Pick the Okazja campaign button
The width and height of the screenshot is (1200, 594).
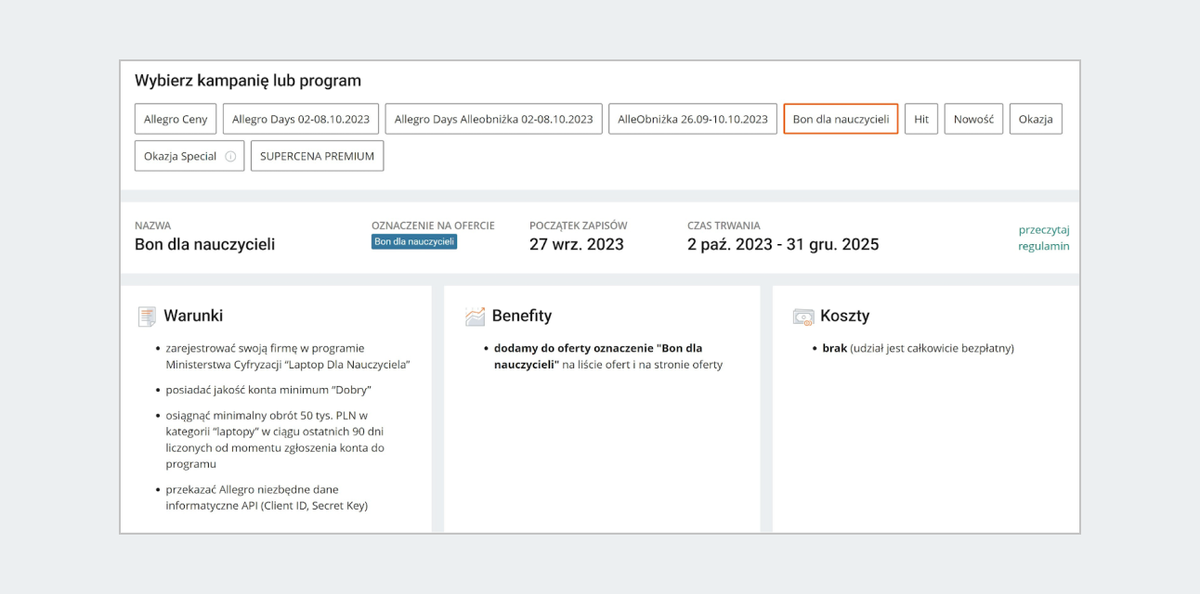[x=1036, y=119]
